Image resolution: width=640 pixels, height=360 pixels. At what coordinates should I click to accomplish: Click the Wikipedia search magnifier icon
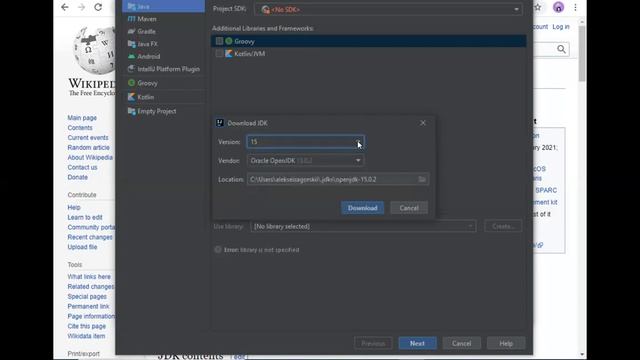[562, 49]
